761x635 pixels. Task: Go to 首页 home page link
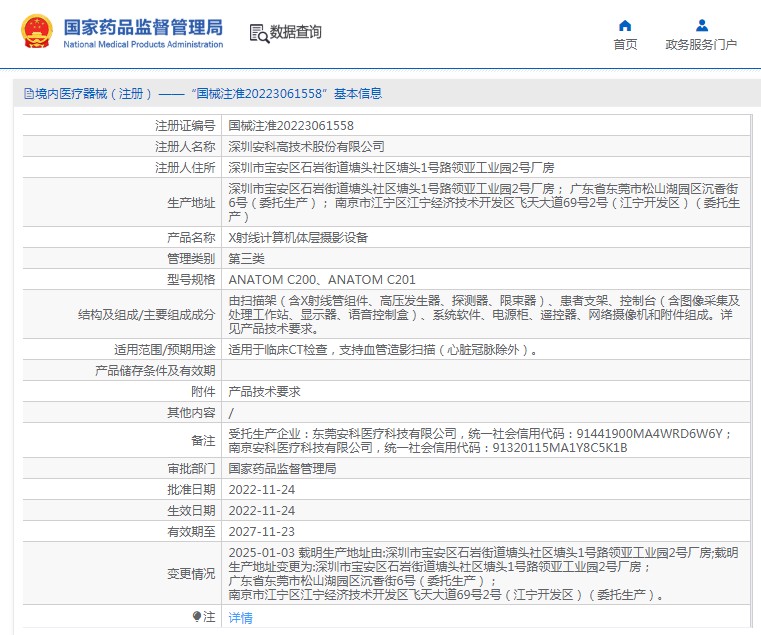click(x=625, y=45)
